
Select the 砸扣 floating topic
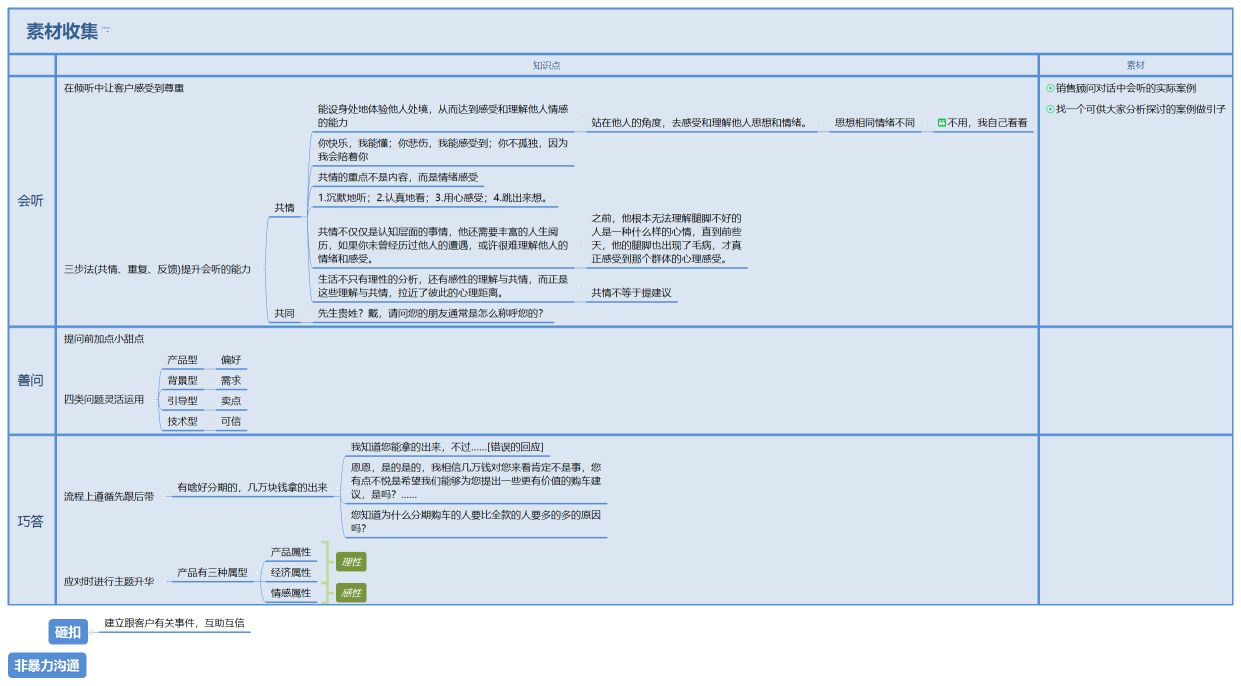pyautogui.click(x=68, y=632)
